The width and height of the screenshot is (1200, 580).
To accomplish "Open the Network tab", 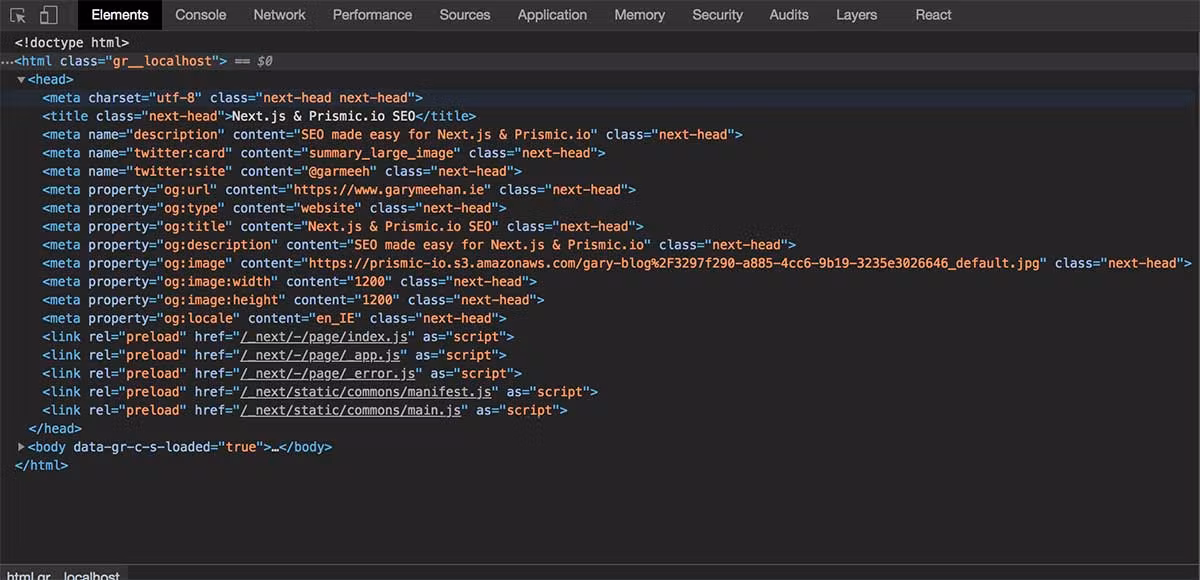I will (x=279, y=15).
